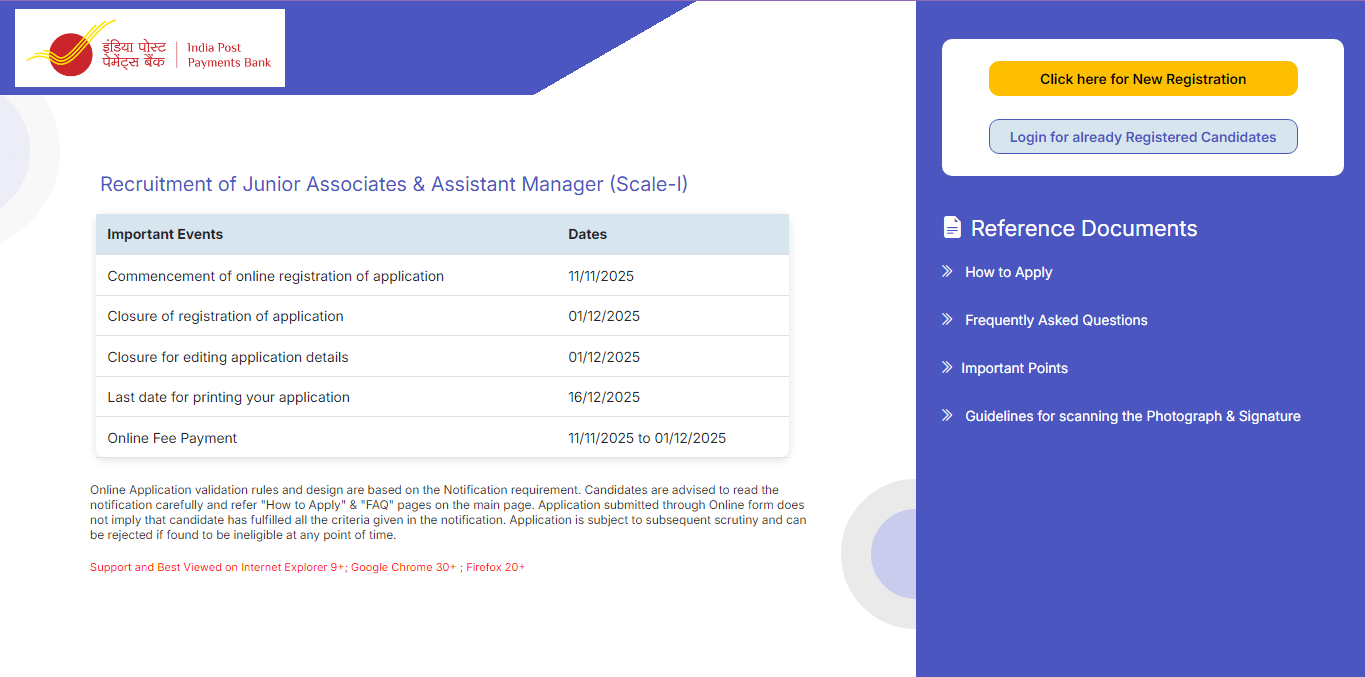1365x677 pixels.
Task: Click the red browser support notice text
Action: [x=307, y=566]
